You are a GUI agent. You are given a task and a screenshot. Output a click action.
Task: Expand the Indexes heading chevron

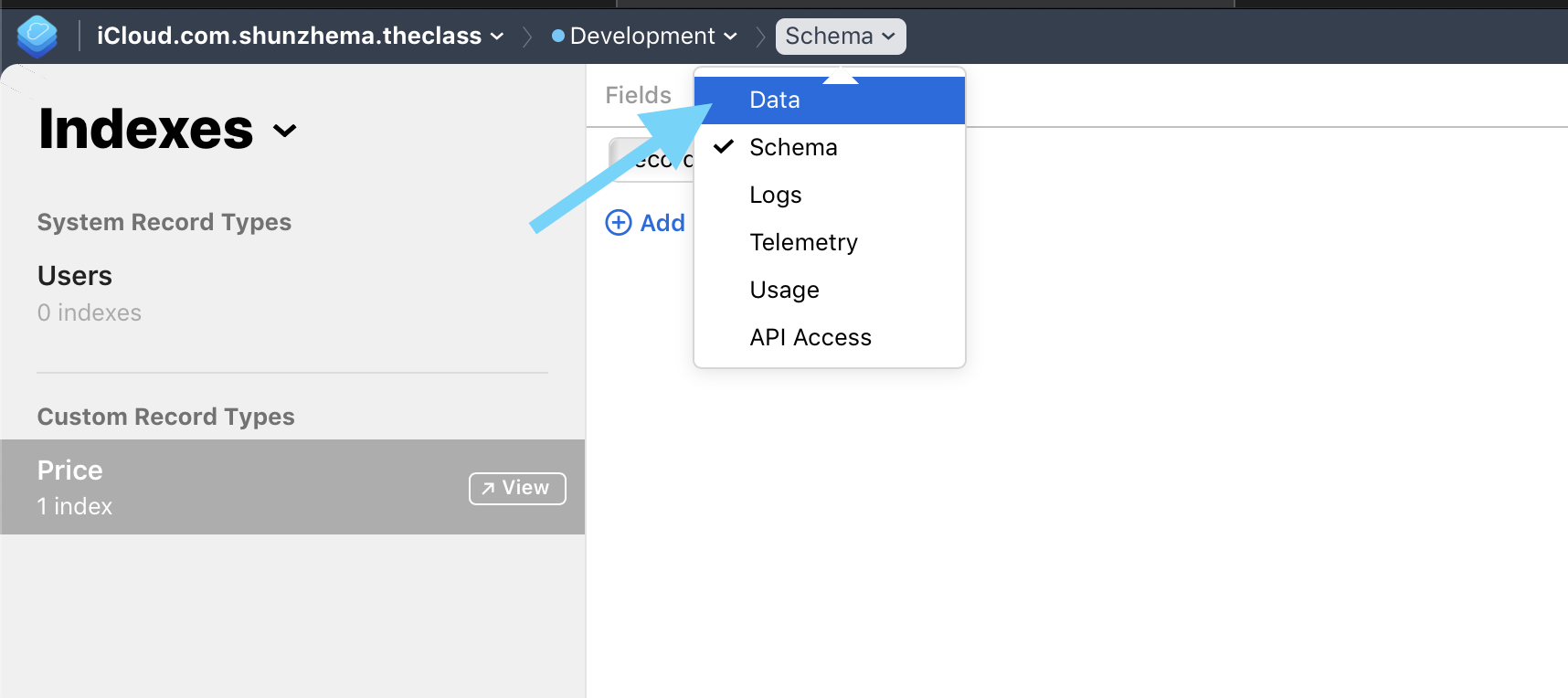pos(285,131)
